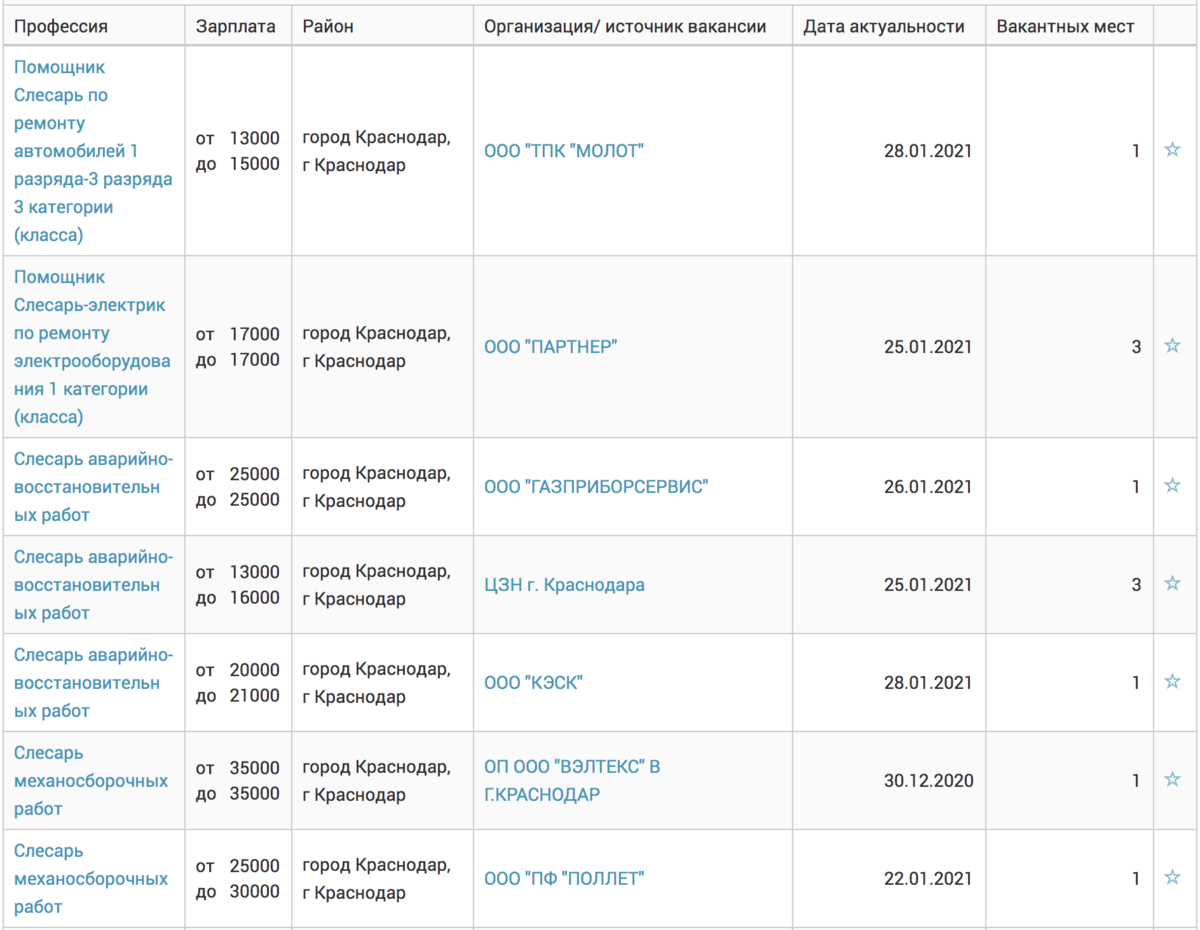Click star icon for ООО "ГАЗПРИБОРСЕРВИС" row

pyautogui.click(x=1172, y=486)
